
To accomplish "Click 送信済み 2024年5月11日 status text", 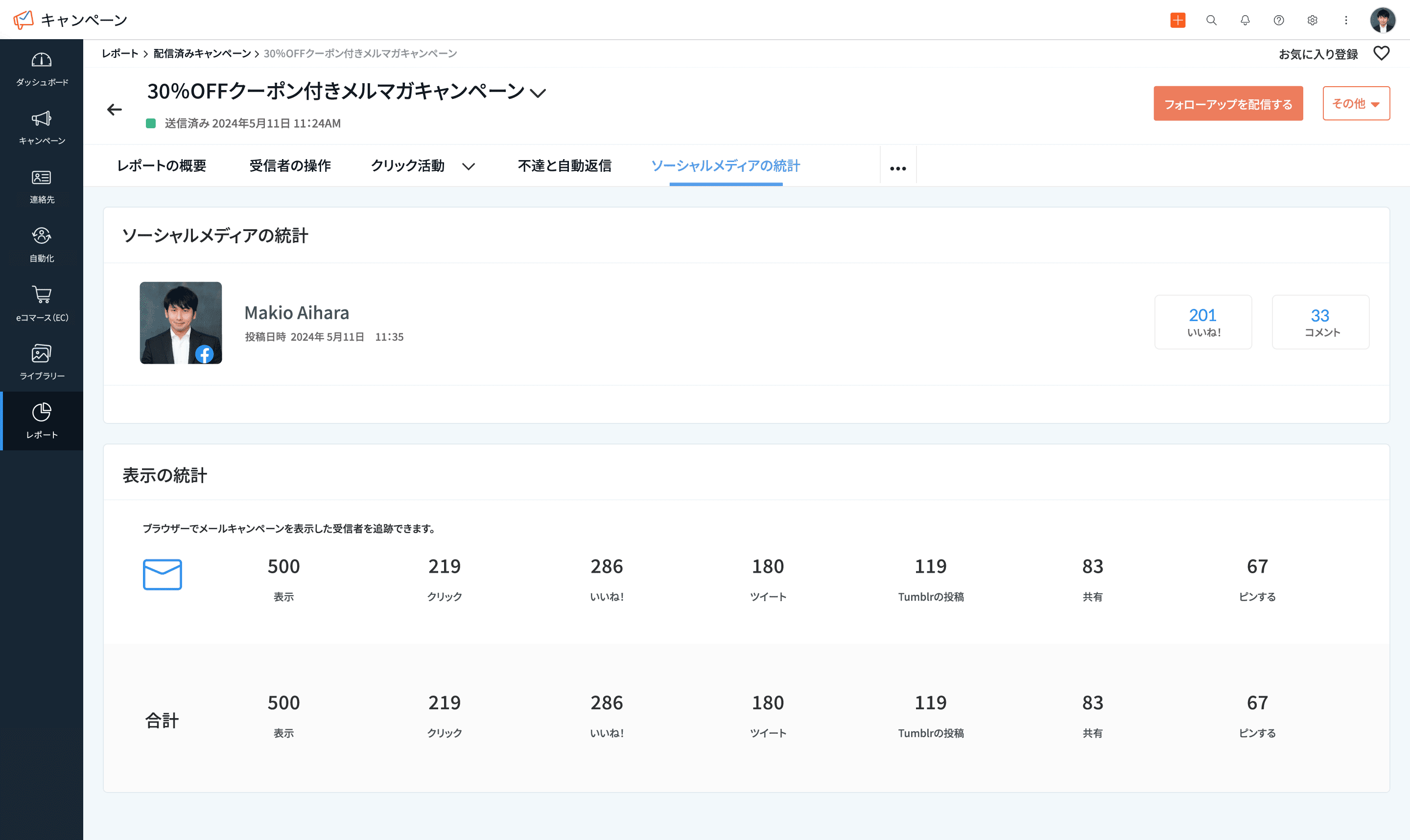I will (253, 123).
